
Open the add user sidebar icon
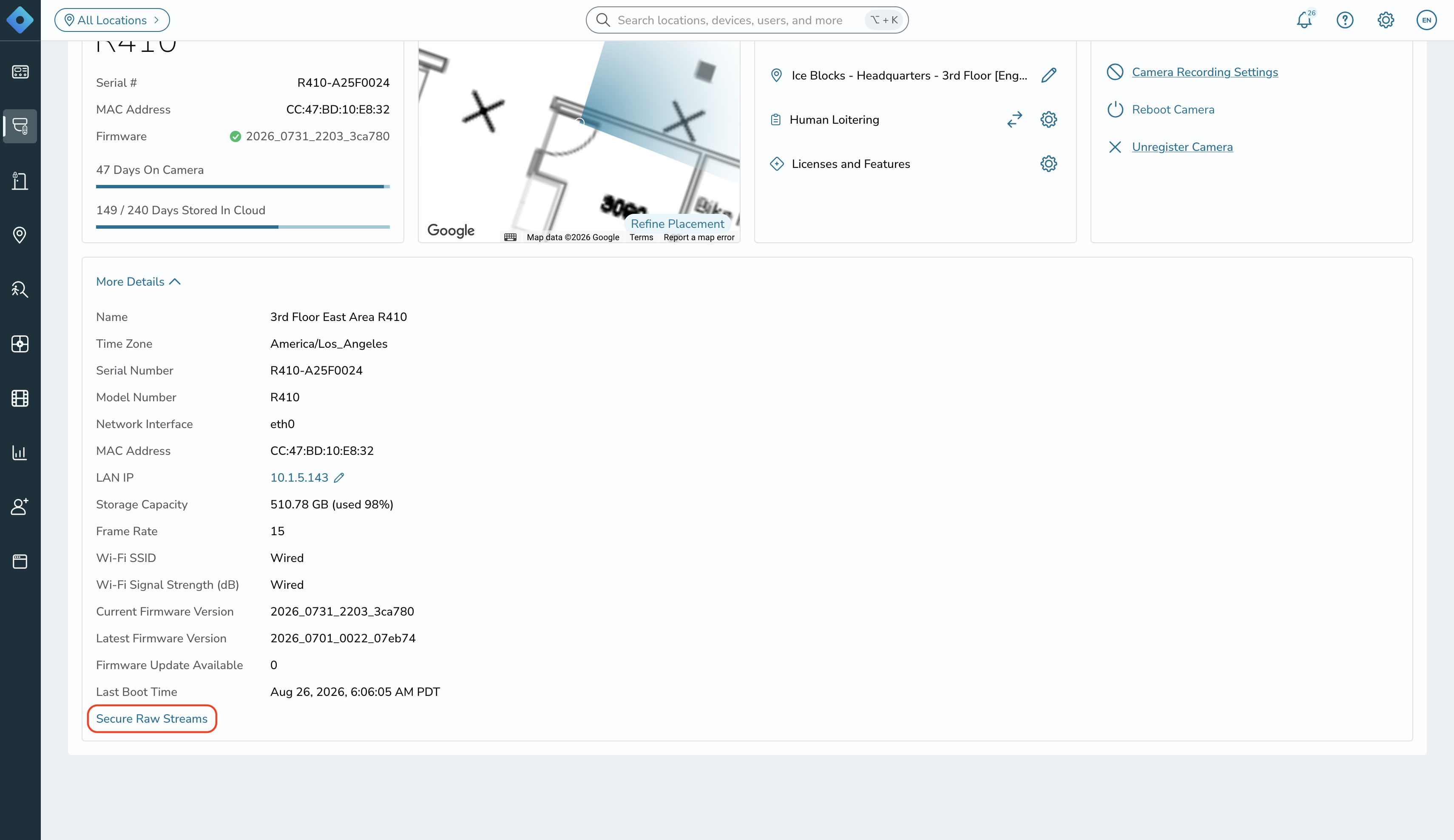tap(20, 507)
